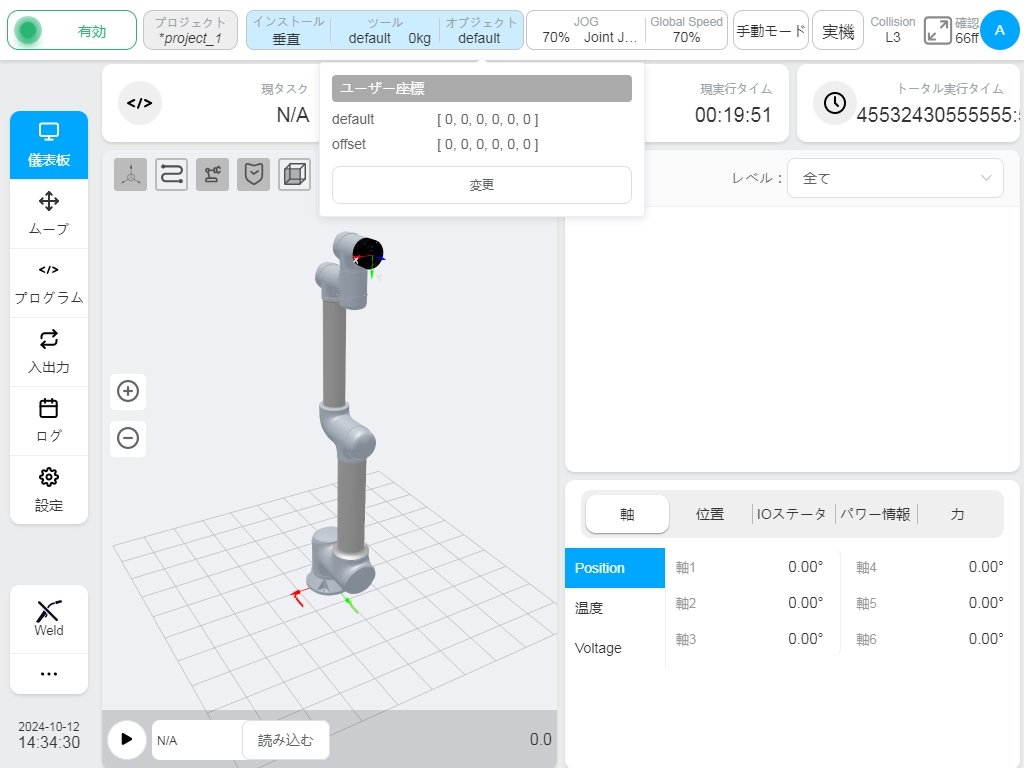Switch to the IOステータ tab
Viewport: 1024px width, 768px height.
coord(792,514)
